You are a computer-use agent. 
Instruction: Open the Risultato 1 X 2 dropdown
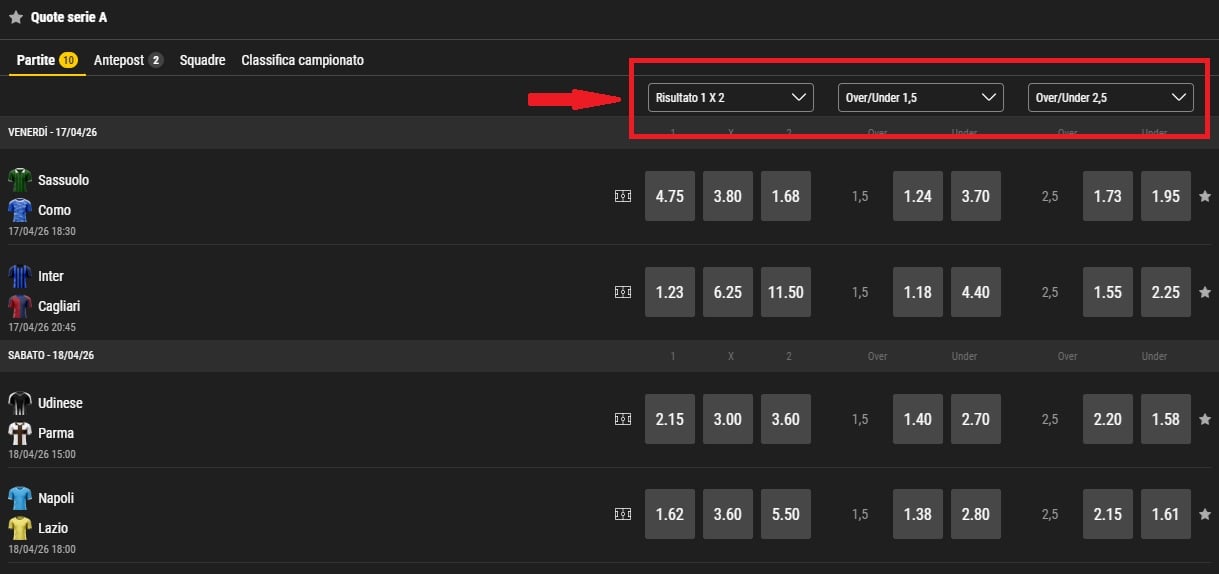pyautogui.click(x=731, y=97)
